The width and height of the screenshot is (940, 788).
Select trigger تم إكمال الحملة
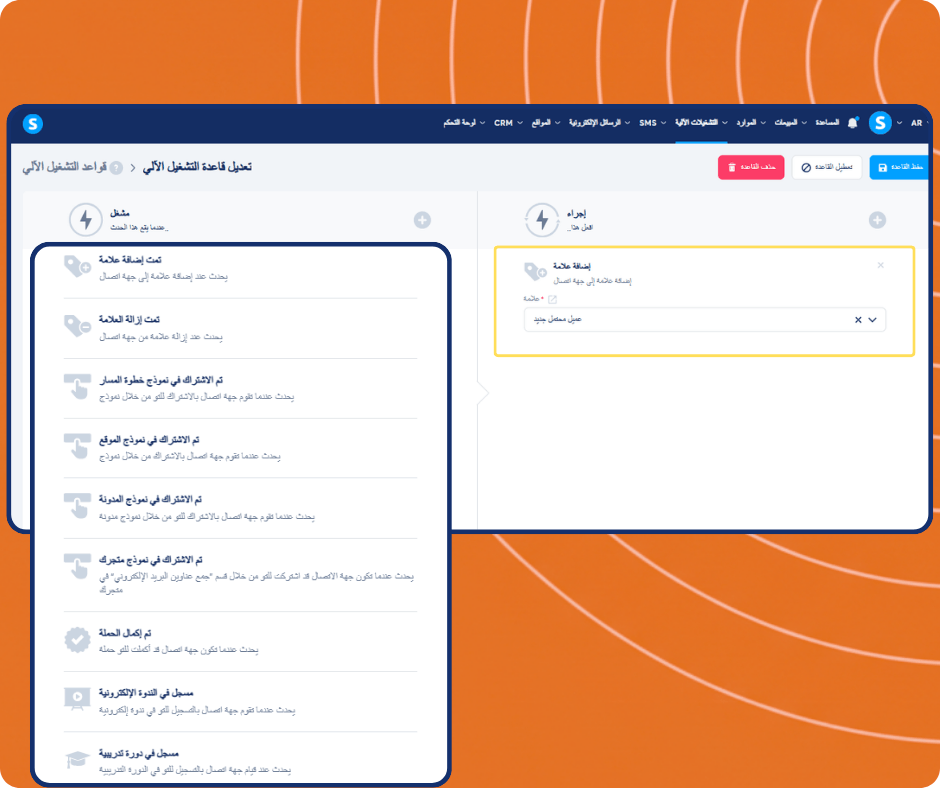tap(240, 641)
